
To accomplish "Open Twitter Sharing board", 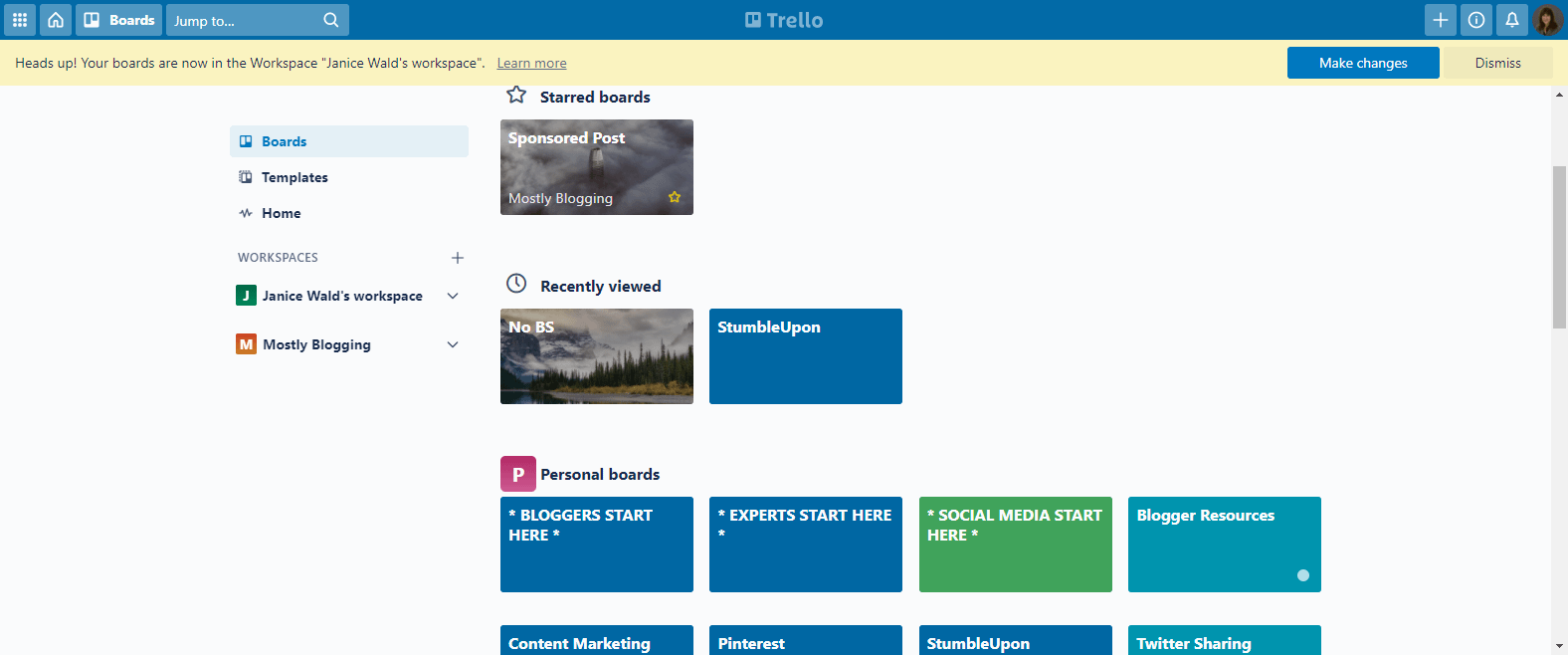I will [x=1225, y=640].
